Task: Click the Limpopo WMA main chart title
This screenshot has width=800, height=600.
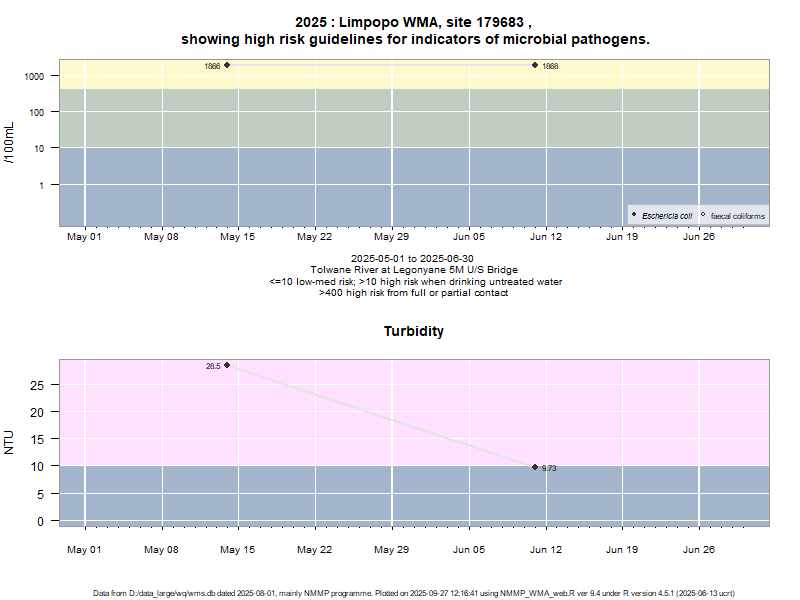Action: pos(415,30)
